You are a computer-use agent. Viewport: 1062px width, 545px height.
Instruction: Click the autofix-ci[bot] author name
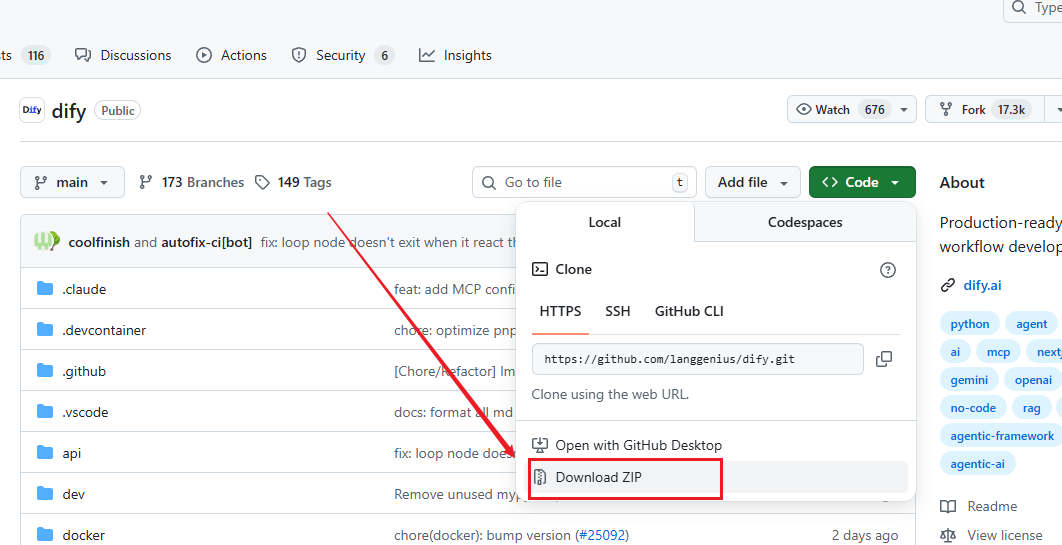coord(207,242)
